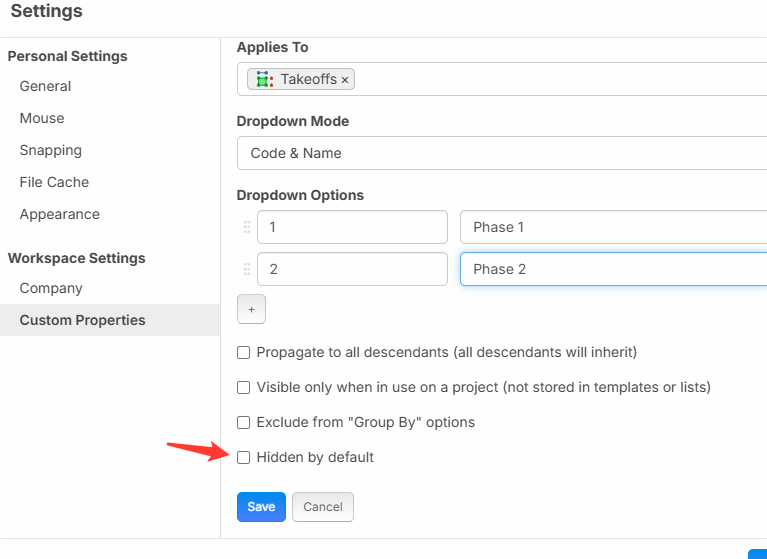Save the custom property
767x559 pixels.
(261, 507)
